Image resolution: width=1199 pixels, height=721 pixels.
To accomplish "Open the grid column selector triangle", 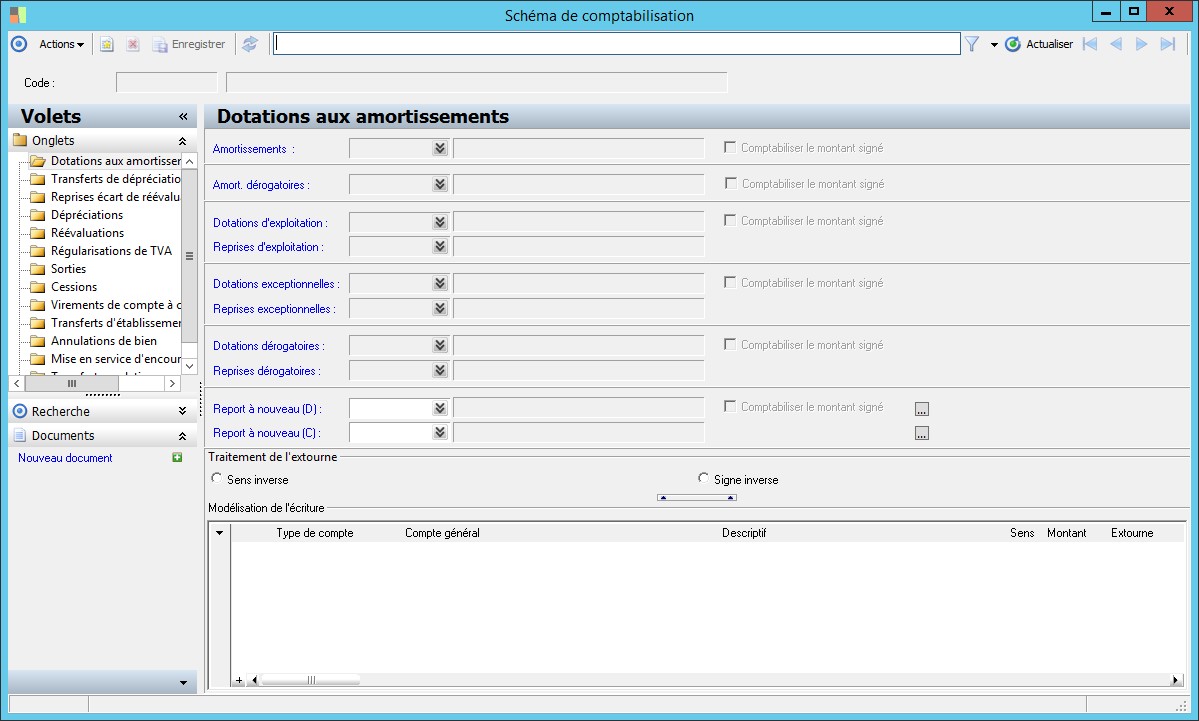I will (x=219, y=533).
